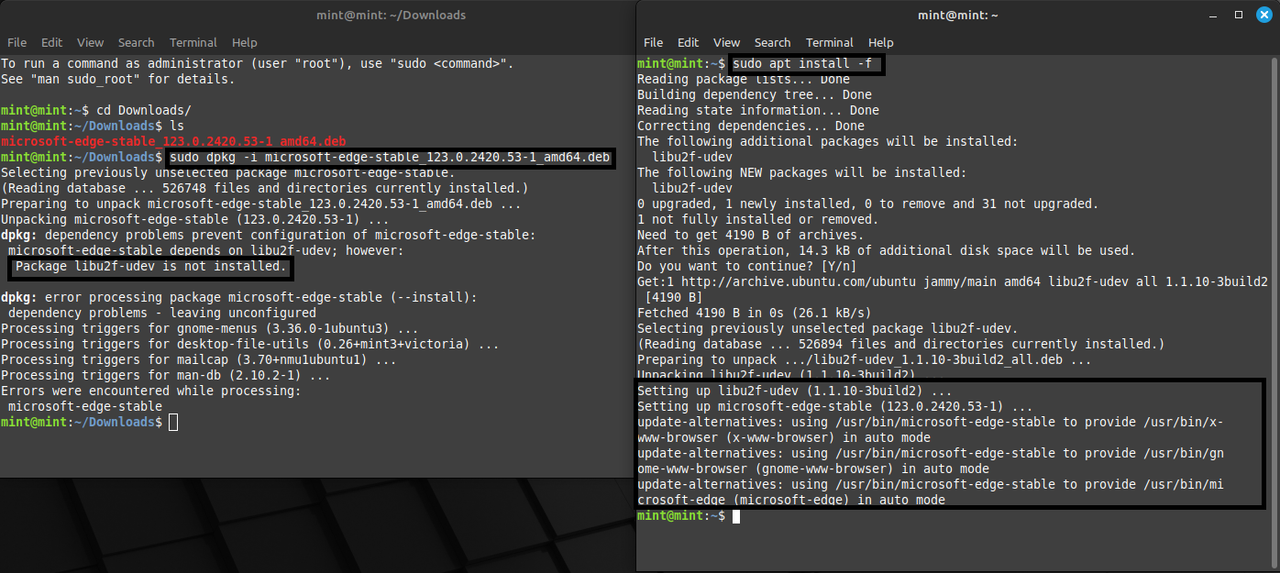1280x573 pixels.
Task: Click 'Errors were encountered while processing:' line
Action: coord(150,391)
